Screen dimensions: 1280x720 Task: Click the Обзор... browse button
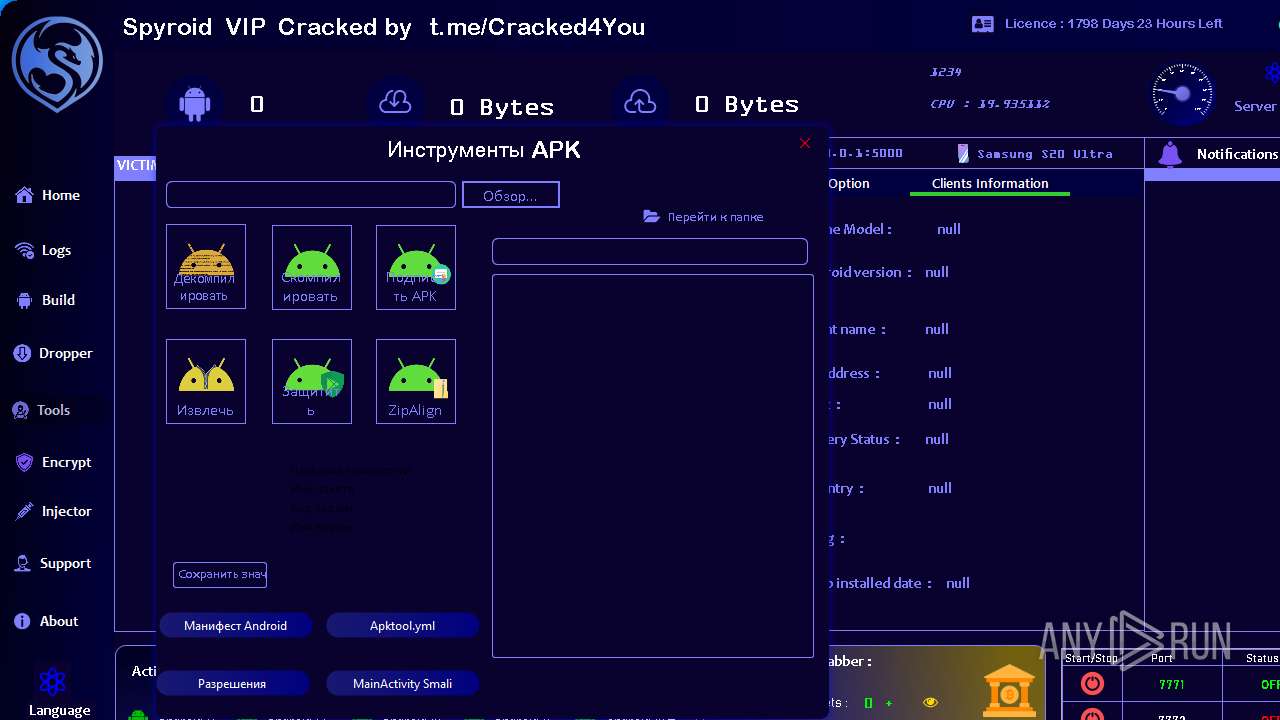510,195
